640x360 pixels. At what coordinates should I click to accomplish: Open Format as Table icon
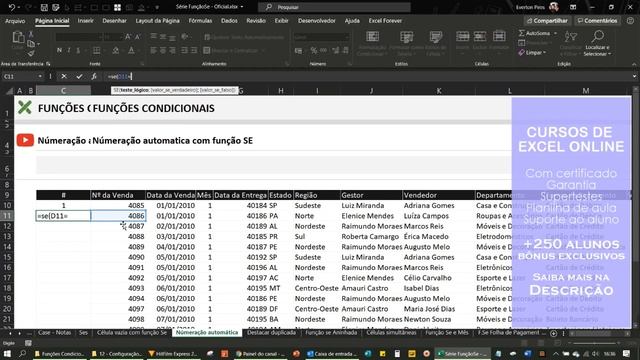pos(406,37)
